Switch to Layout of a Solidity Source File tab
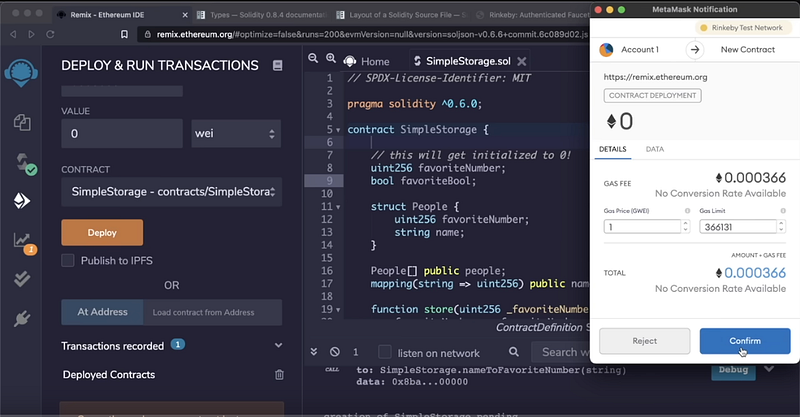 (x=402, y=15)
